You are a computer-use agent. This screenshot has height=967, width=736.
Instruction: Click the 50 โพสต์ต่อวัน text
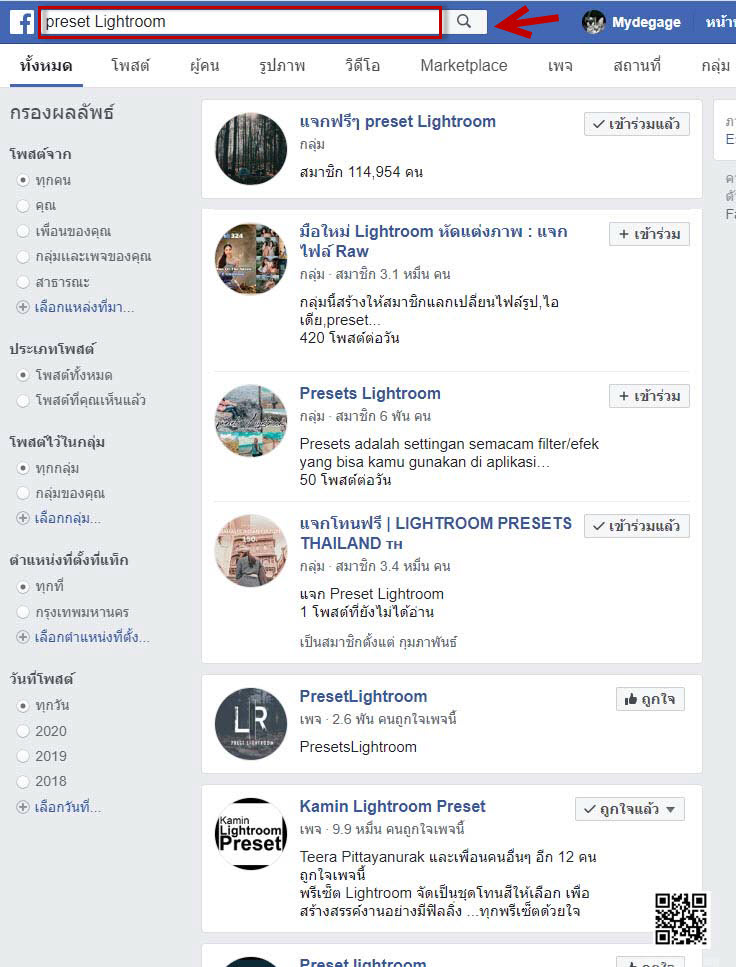(345, 480)
